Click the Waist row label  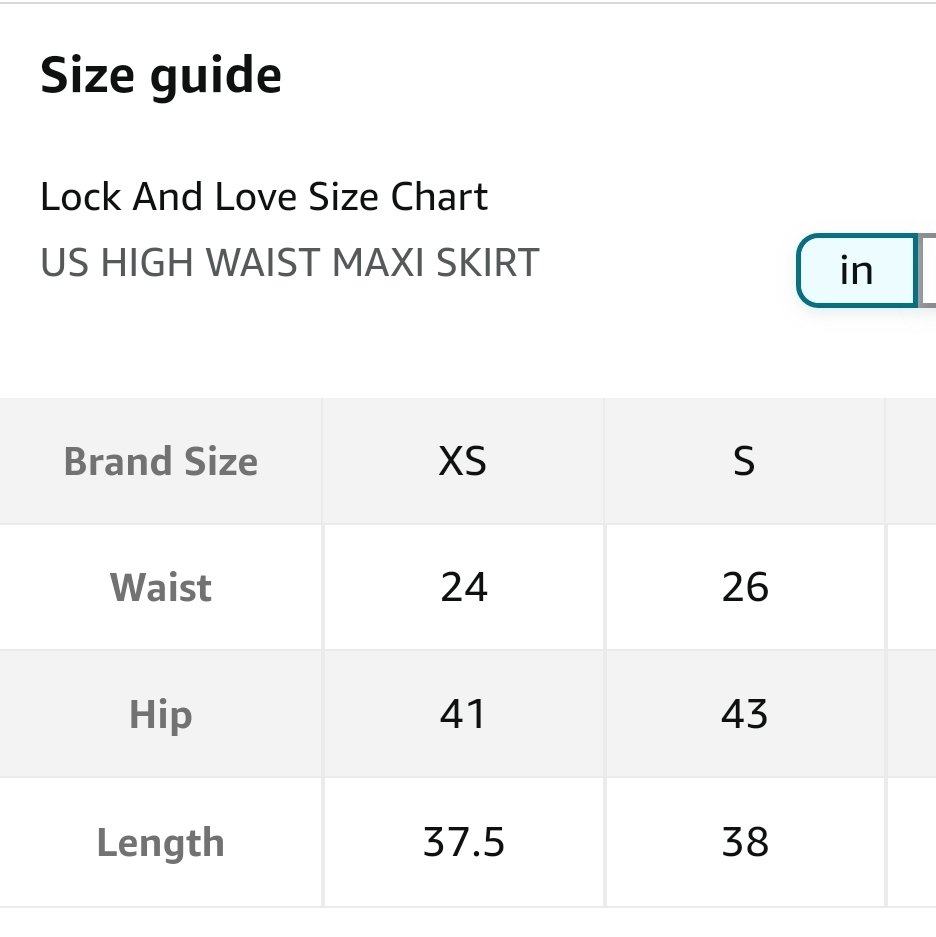(161, 587)
